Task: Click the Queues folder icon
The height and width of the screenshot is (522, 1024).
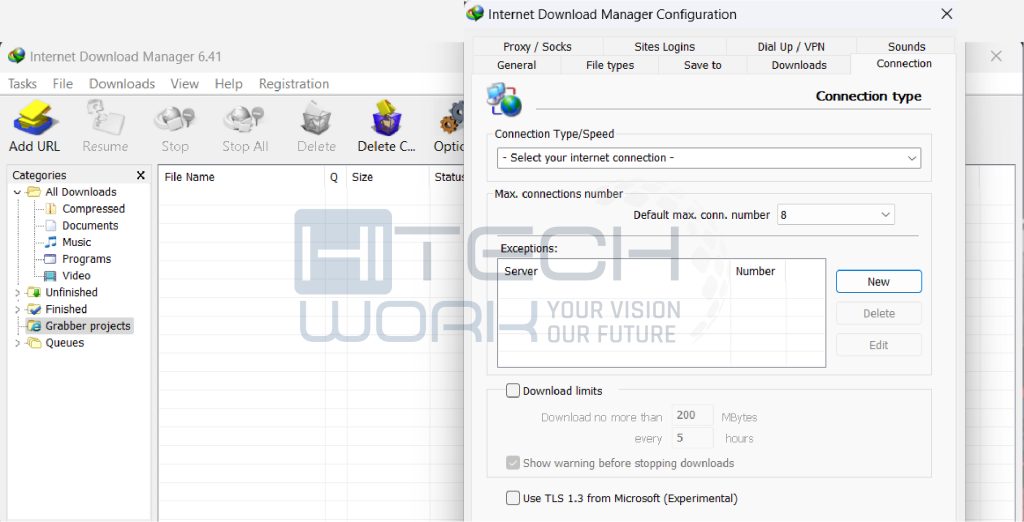Action: click(x=33, y=343)
